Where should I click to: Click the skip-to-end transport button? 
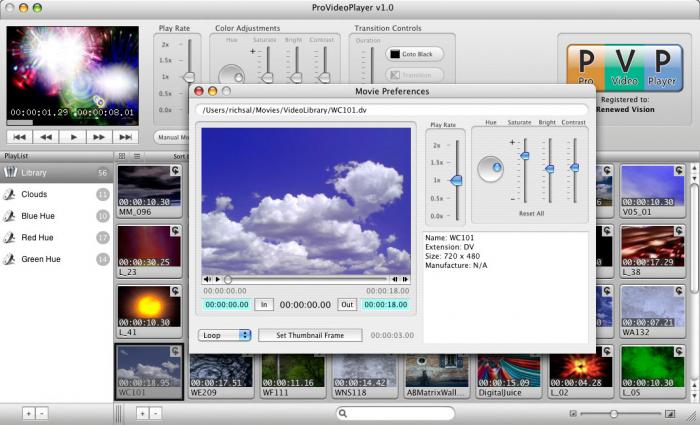124,136
